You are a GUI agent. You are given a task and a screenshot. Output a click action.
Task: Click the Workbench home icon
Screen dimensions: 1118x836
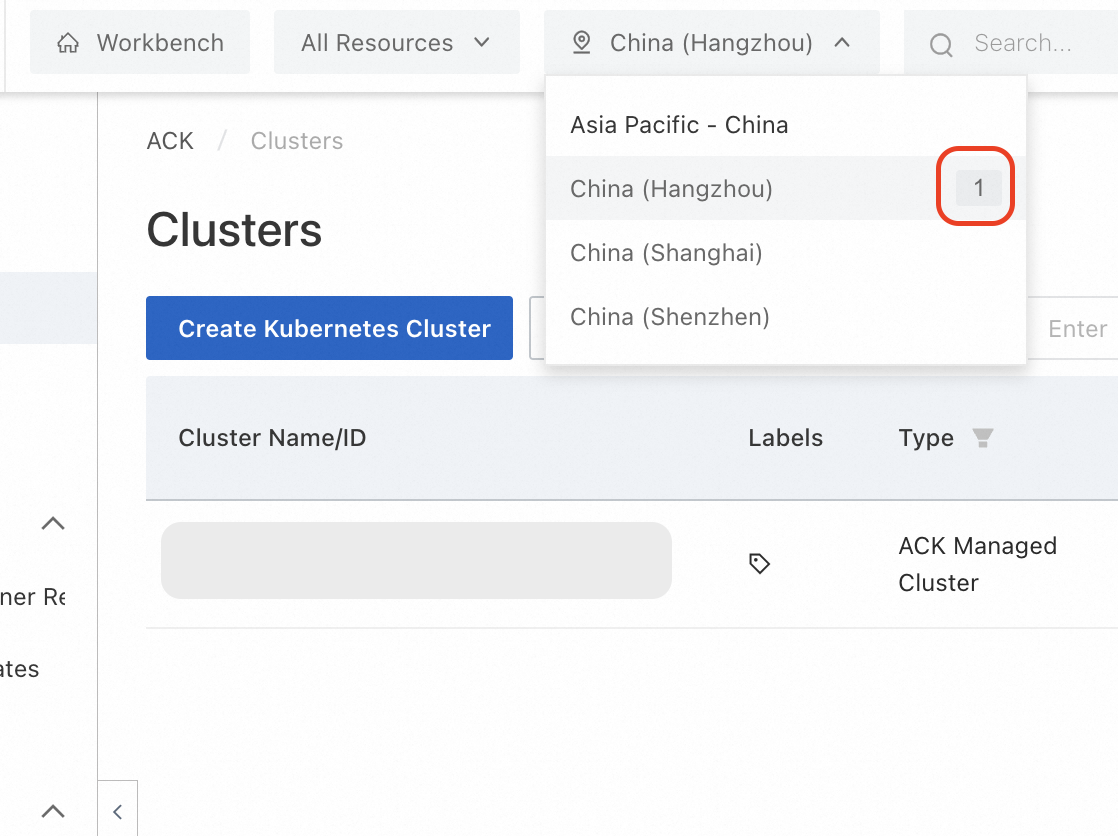tap(68, 43)
